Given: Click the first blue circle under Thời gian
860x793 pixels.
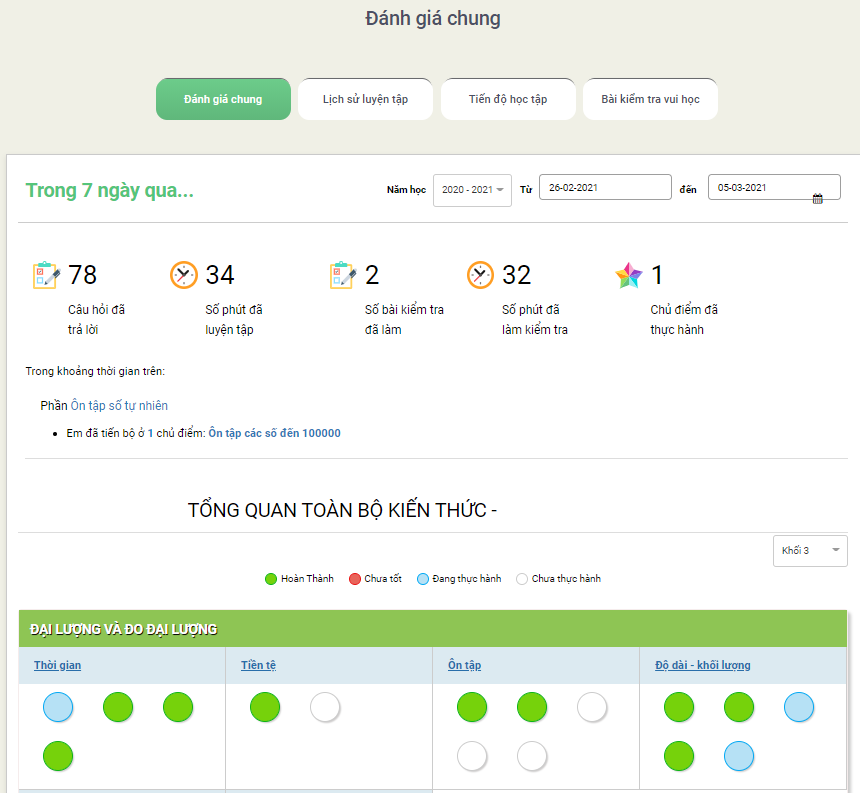Looking at the screenshot, I should click(x=58, y=707).
